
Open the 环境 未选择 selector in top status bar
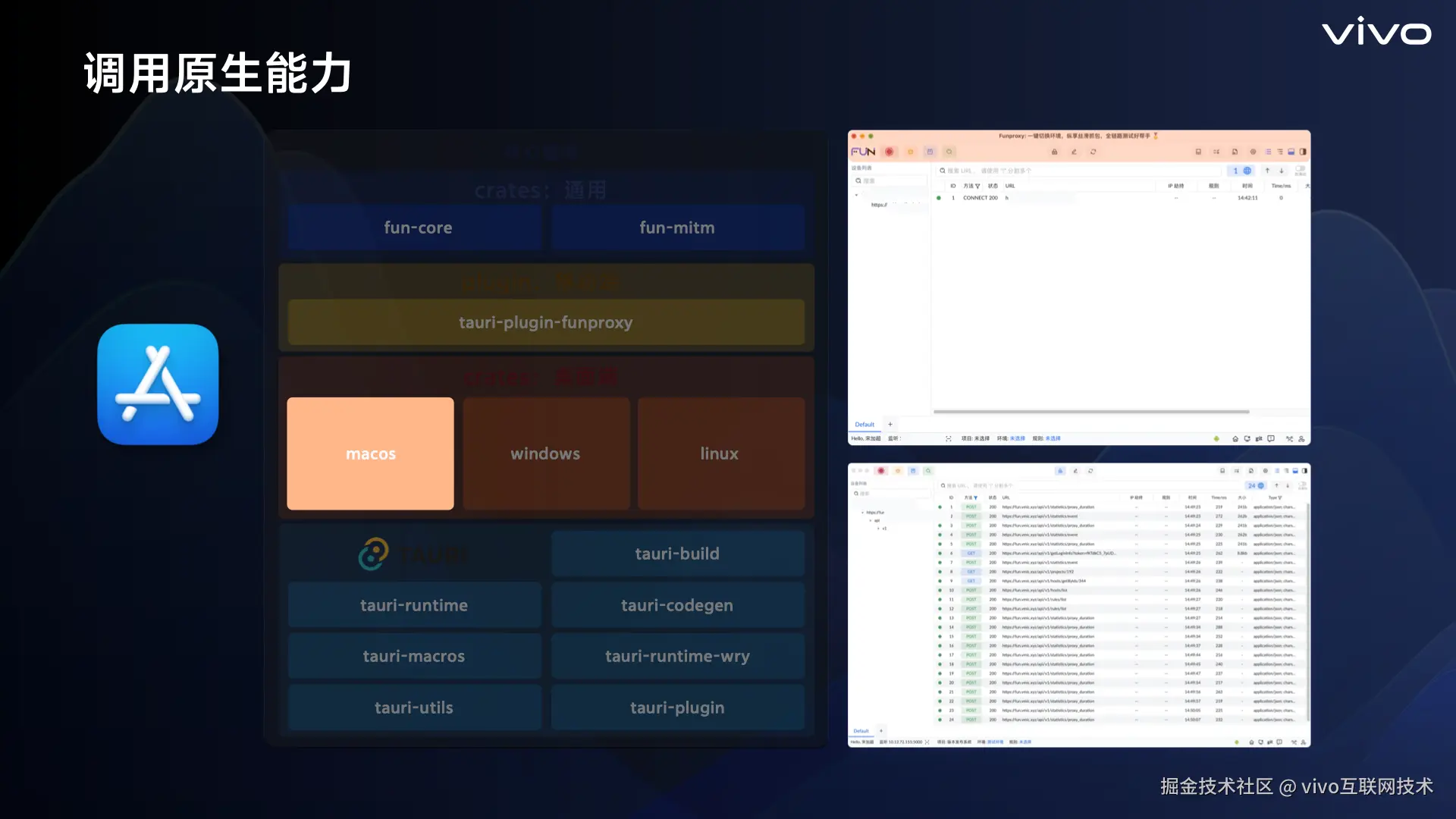coord(1017,438)
